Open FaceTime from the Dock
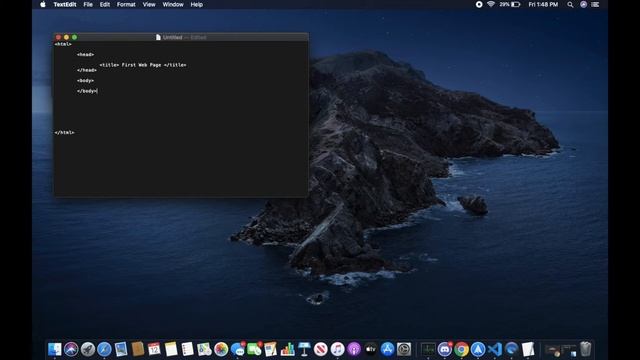 (x=254, y=349)
